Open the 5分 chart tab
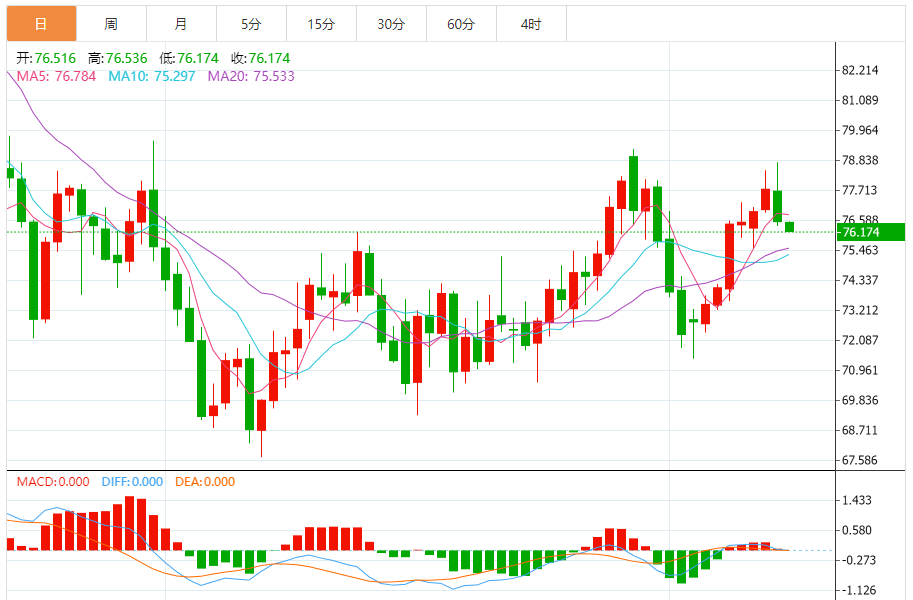This screenshot has width=913, height=600. [251, 24]
